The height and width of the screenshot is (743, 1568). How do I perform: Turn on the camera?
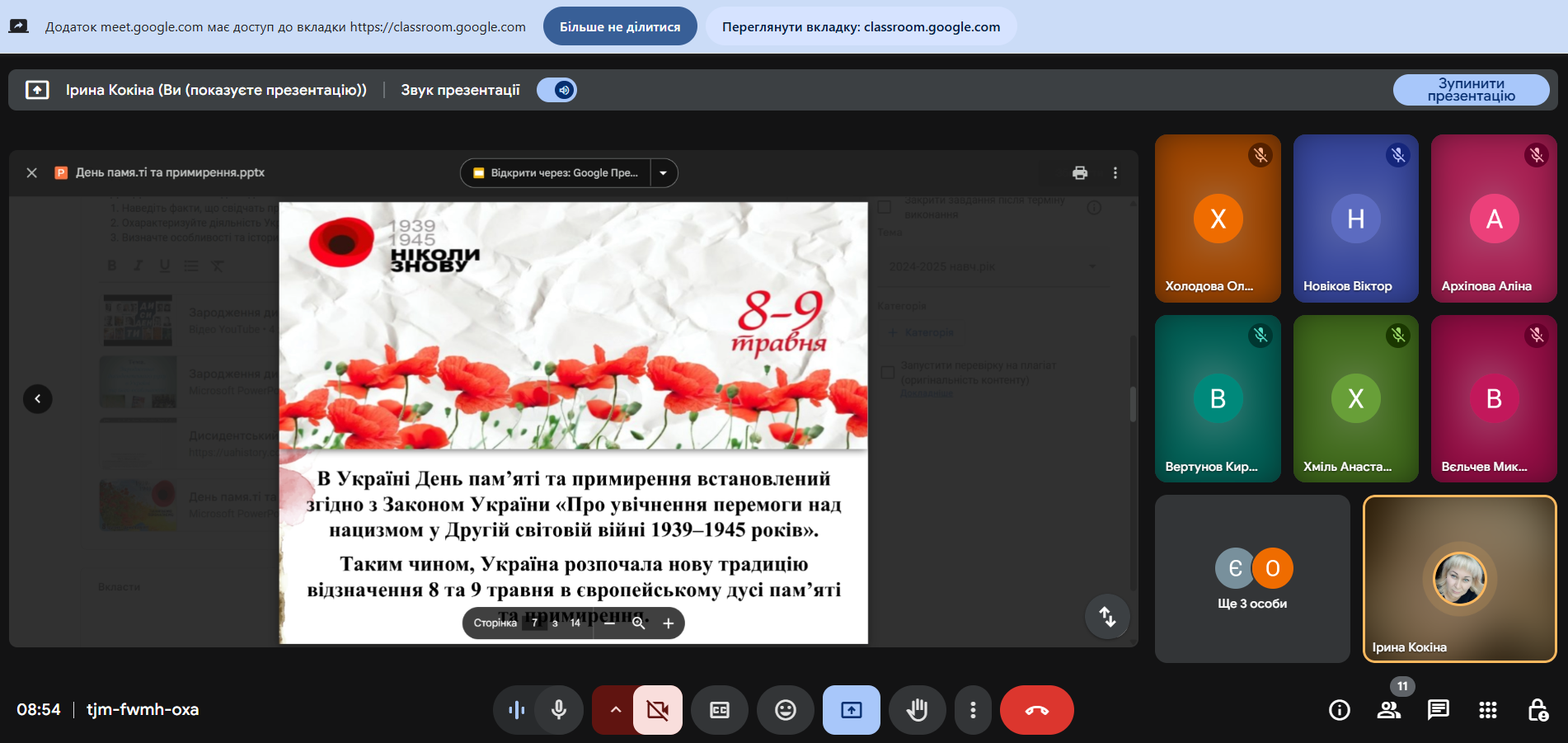[657, 710]
